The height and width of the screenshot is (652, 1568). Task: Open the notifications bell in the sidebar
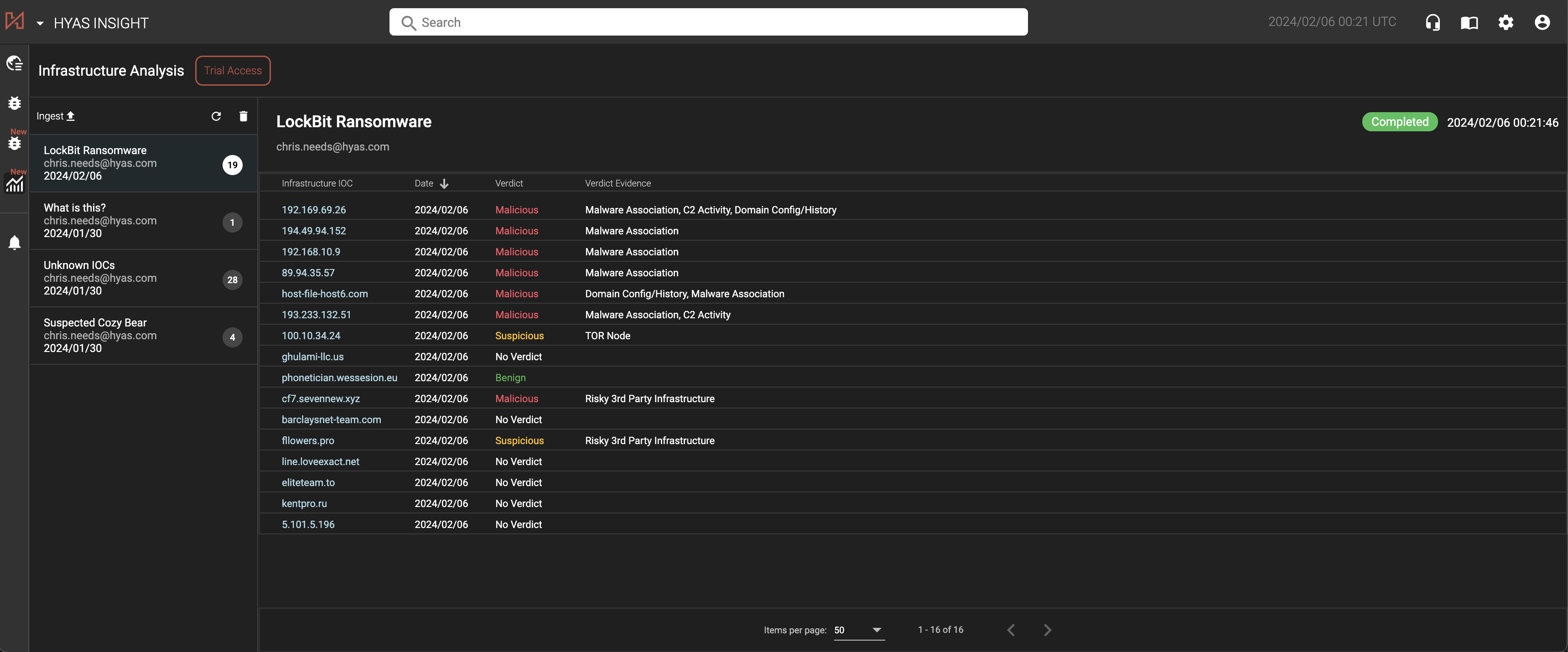click(15, 242)
